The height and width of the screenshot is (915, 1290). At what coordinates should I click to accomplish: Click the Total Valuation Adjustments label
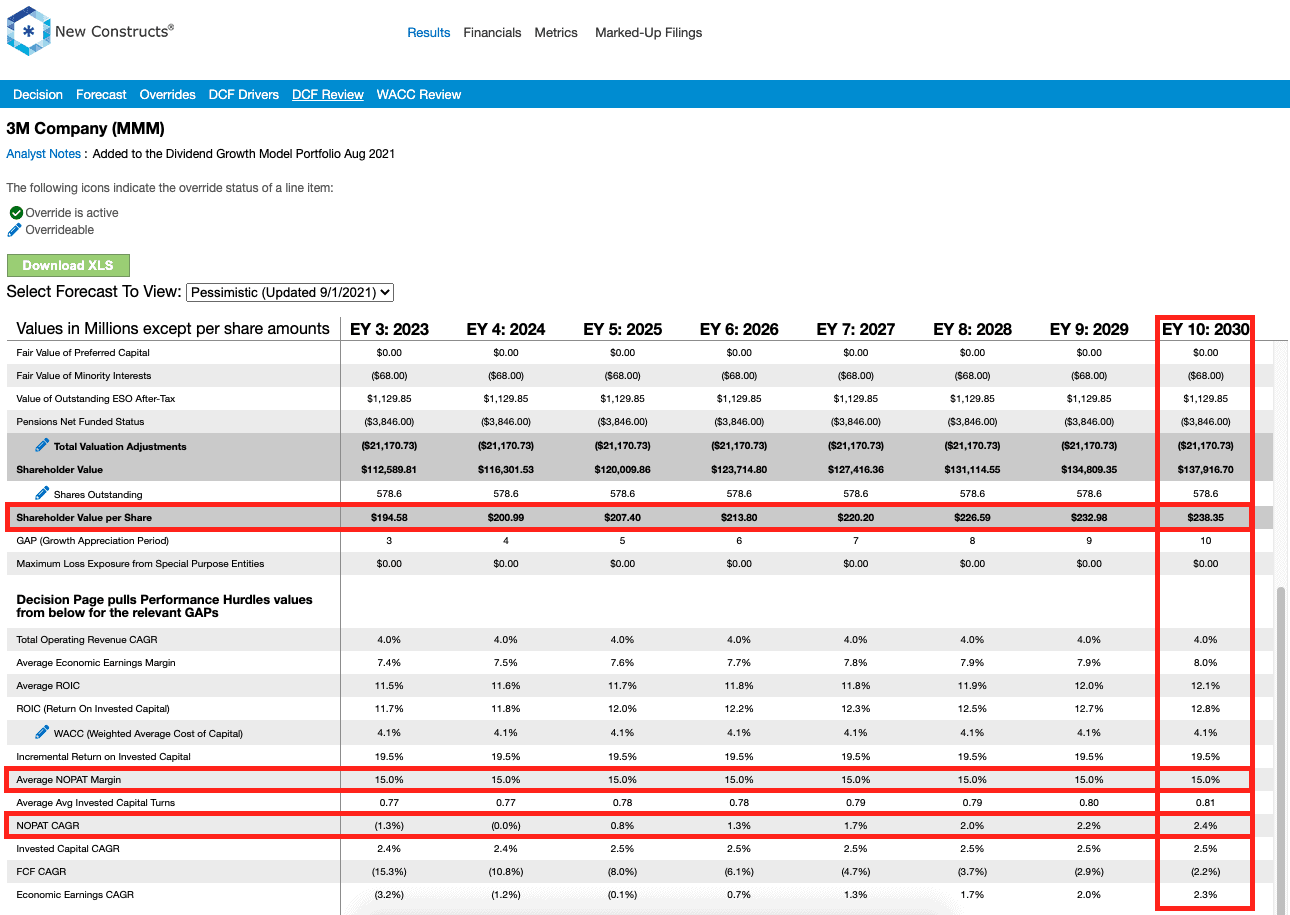point(120,446)
